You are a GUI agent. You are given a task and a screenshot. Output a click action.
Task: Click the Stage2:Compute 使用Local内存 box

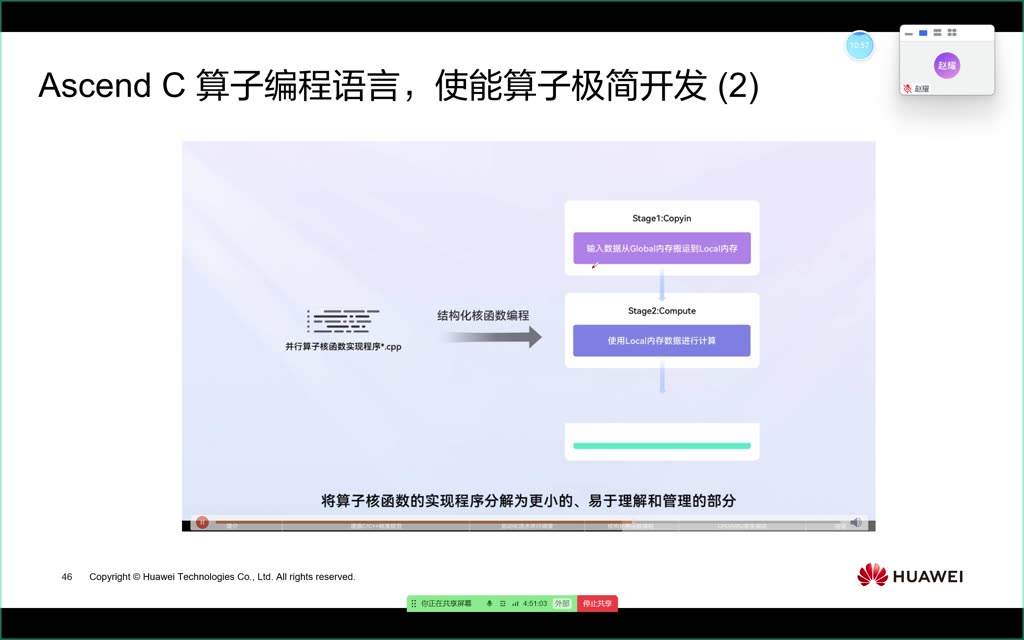click(x=662, y=340)
